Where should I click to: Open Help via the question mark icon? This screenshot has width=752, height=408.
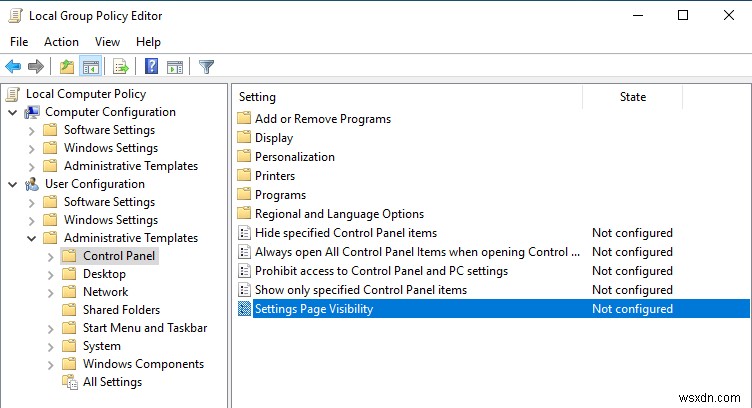(152, 66)
